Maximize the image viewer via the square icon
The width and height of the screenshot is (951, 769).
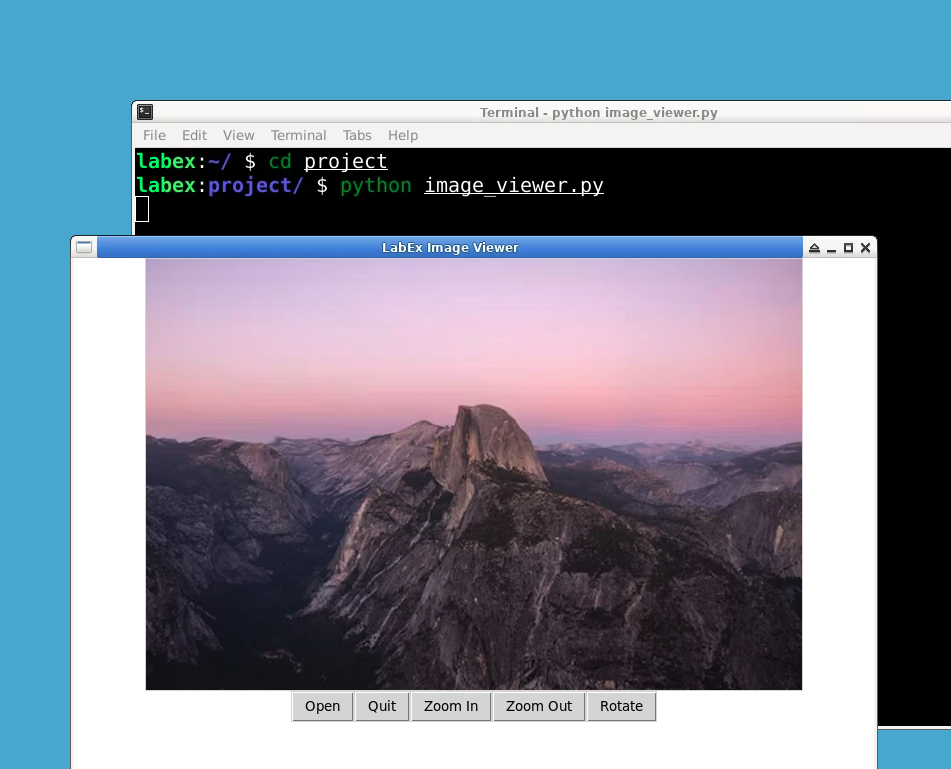click(848, 247)
